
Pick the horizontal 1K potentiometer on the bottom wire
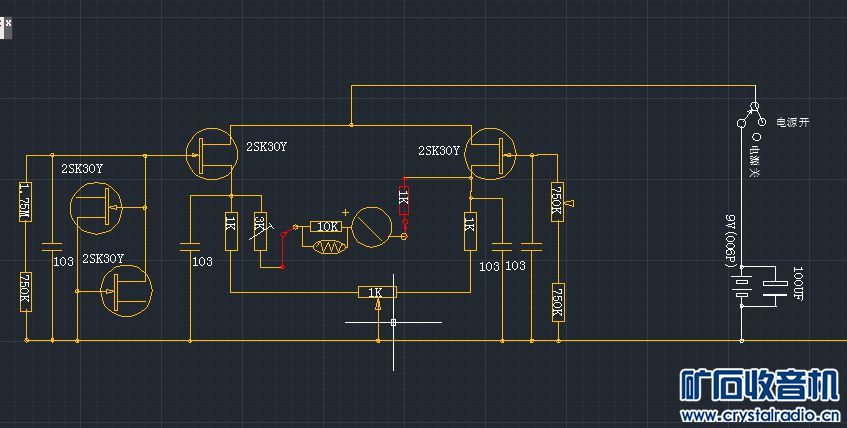(377, 292)
